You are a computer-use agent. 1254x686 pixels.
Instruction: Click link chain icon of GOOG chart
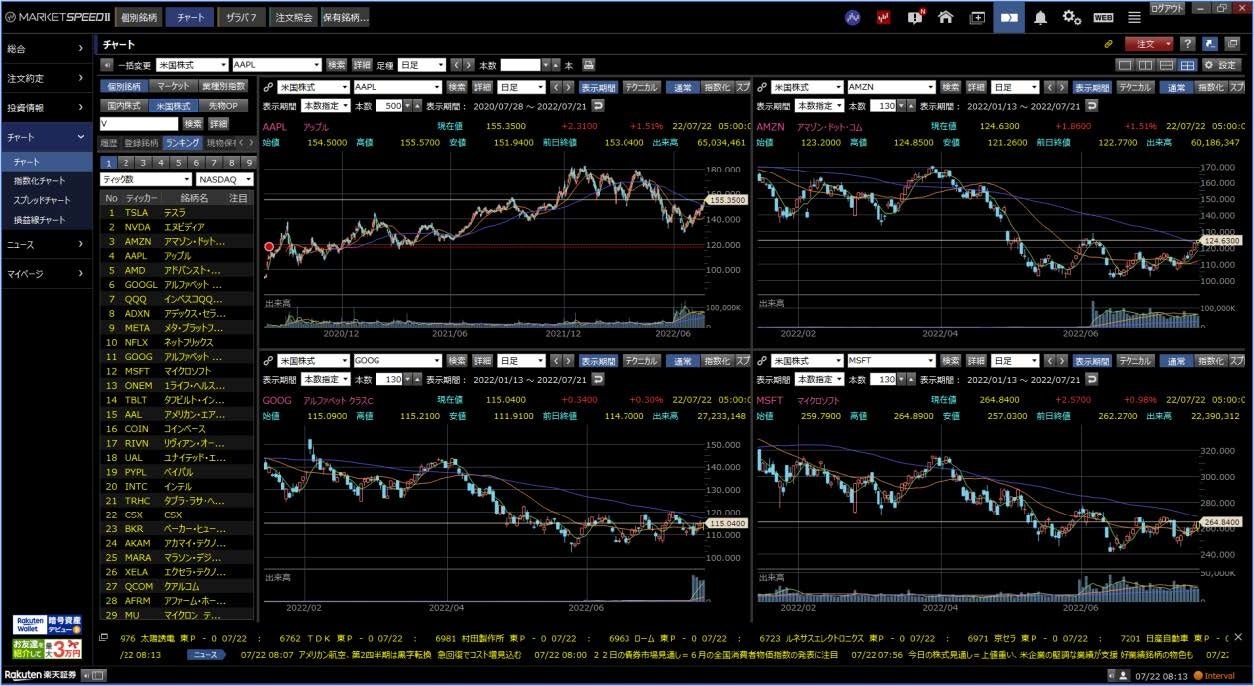click(x=267, y=361)
